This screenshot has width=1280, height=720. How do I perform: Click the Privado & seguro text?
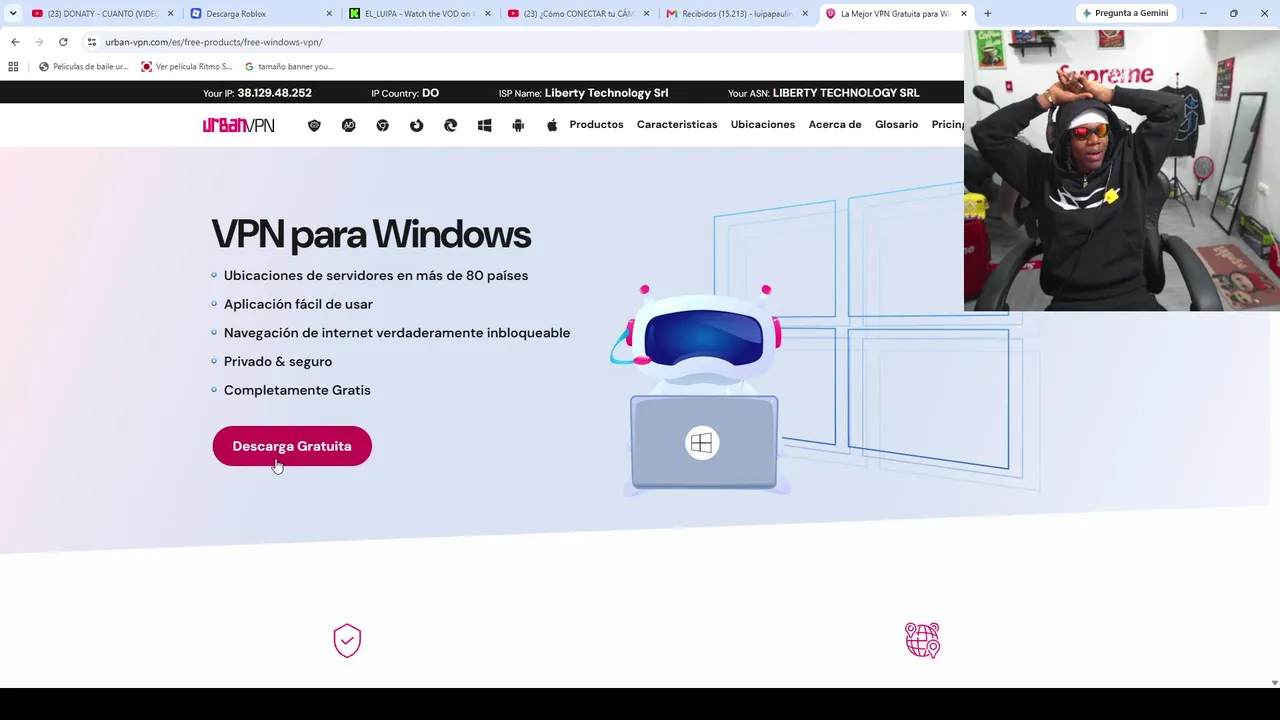(278, 362)
